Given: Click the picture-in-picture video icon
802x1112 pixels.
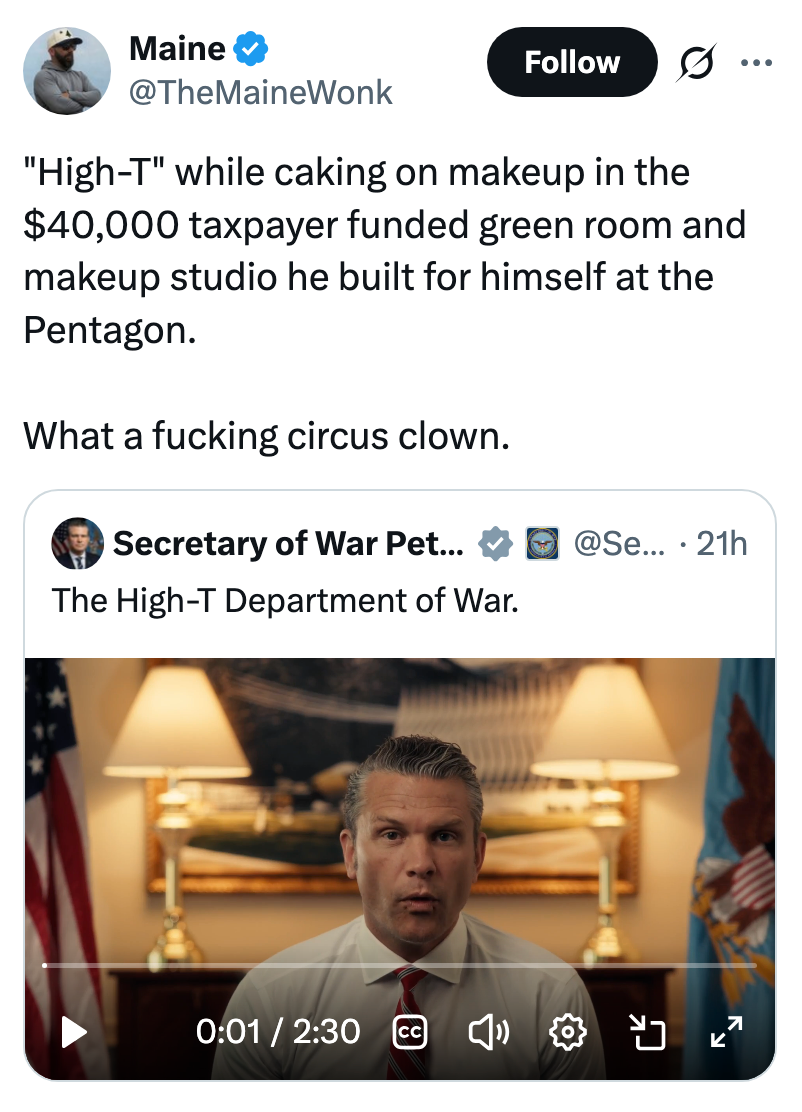Looking at the screenshot, I should [x=647, y=1033].
